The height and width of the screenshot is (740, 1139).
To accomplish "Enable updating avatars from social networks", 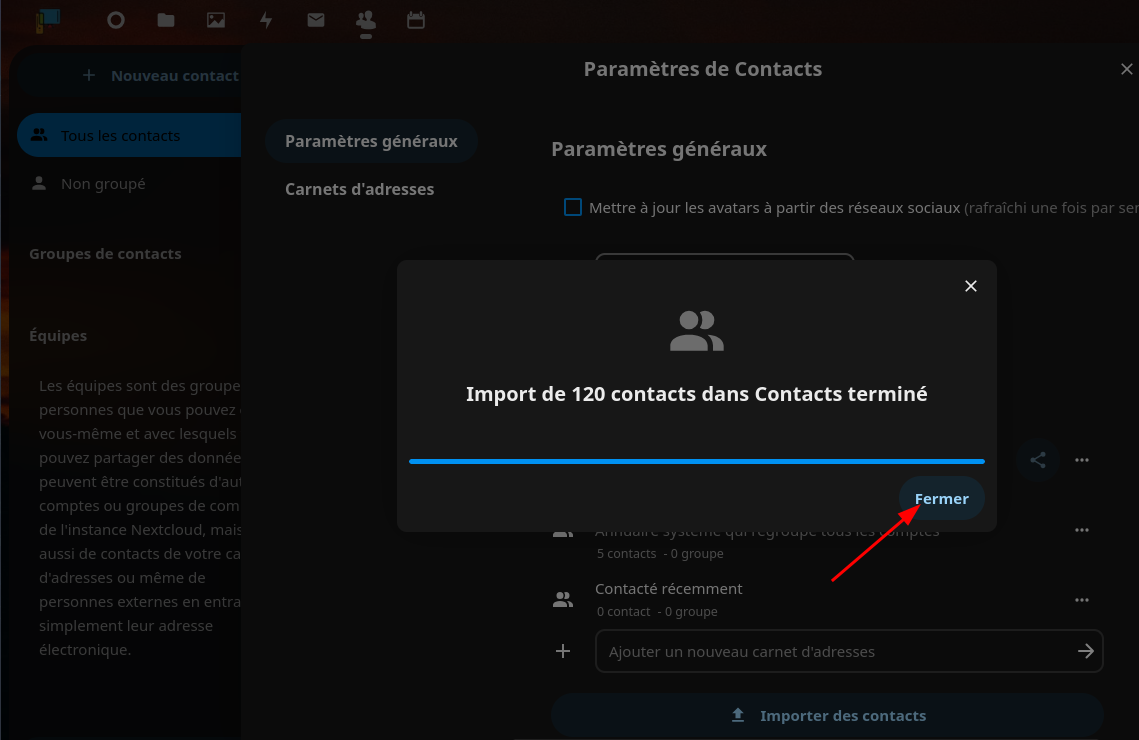I will coord(573,208).
